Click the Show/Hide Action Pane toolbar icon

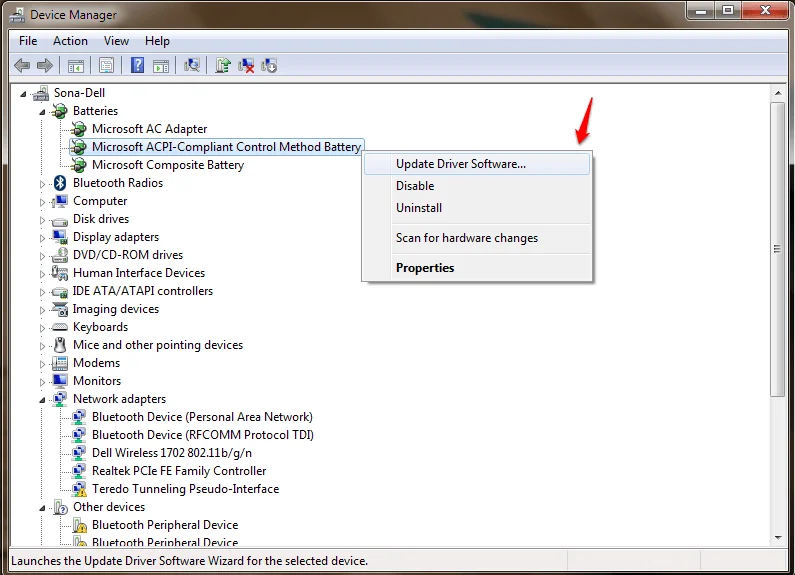pyautogui.click(x=161, y=66)
